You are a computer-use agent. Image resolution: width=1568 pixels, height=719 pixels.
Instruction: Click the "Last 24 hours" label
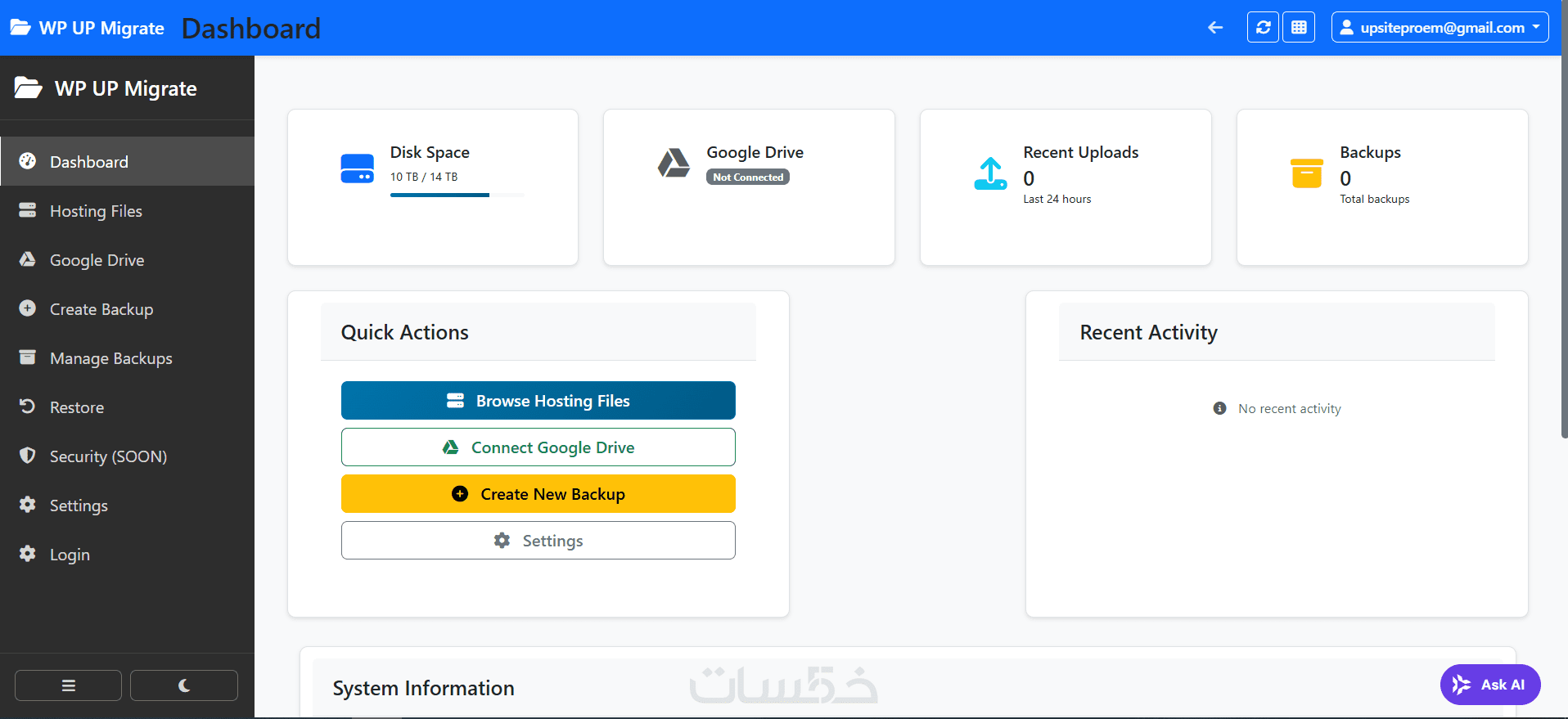point(1057,199)
